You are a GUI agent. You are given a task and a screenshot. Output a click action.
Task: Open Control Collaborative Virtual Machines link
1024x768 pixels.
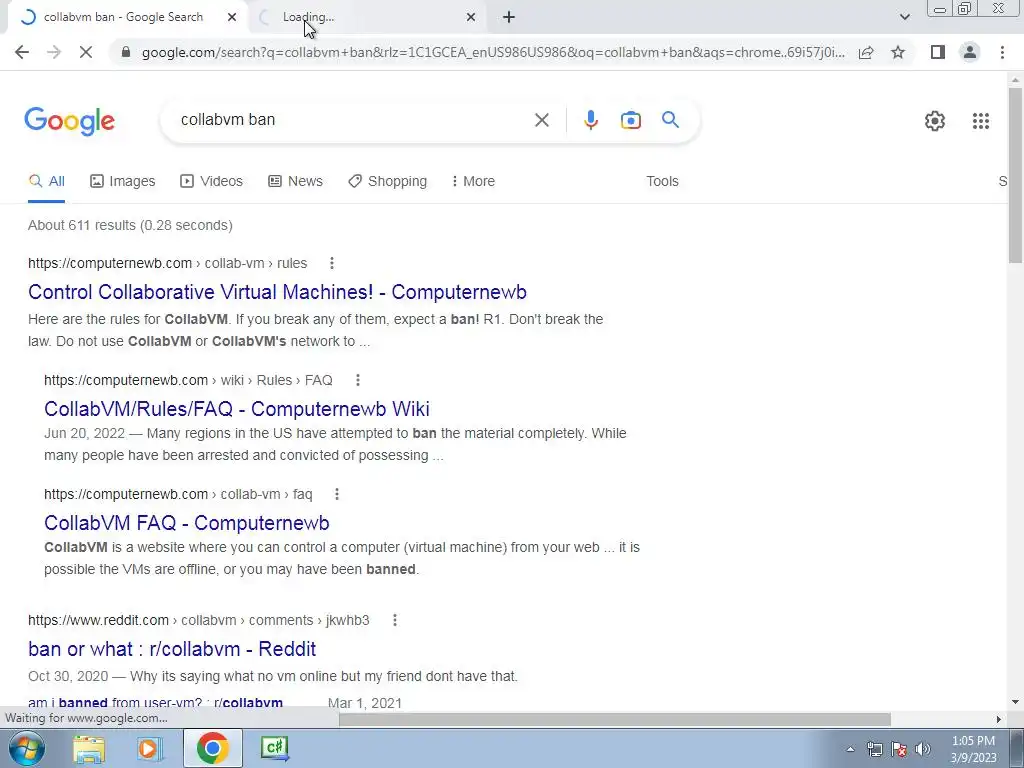click(x=278, y=292)
